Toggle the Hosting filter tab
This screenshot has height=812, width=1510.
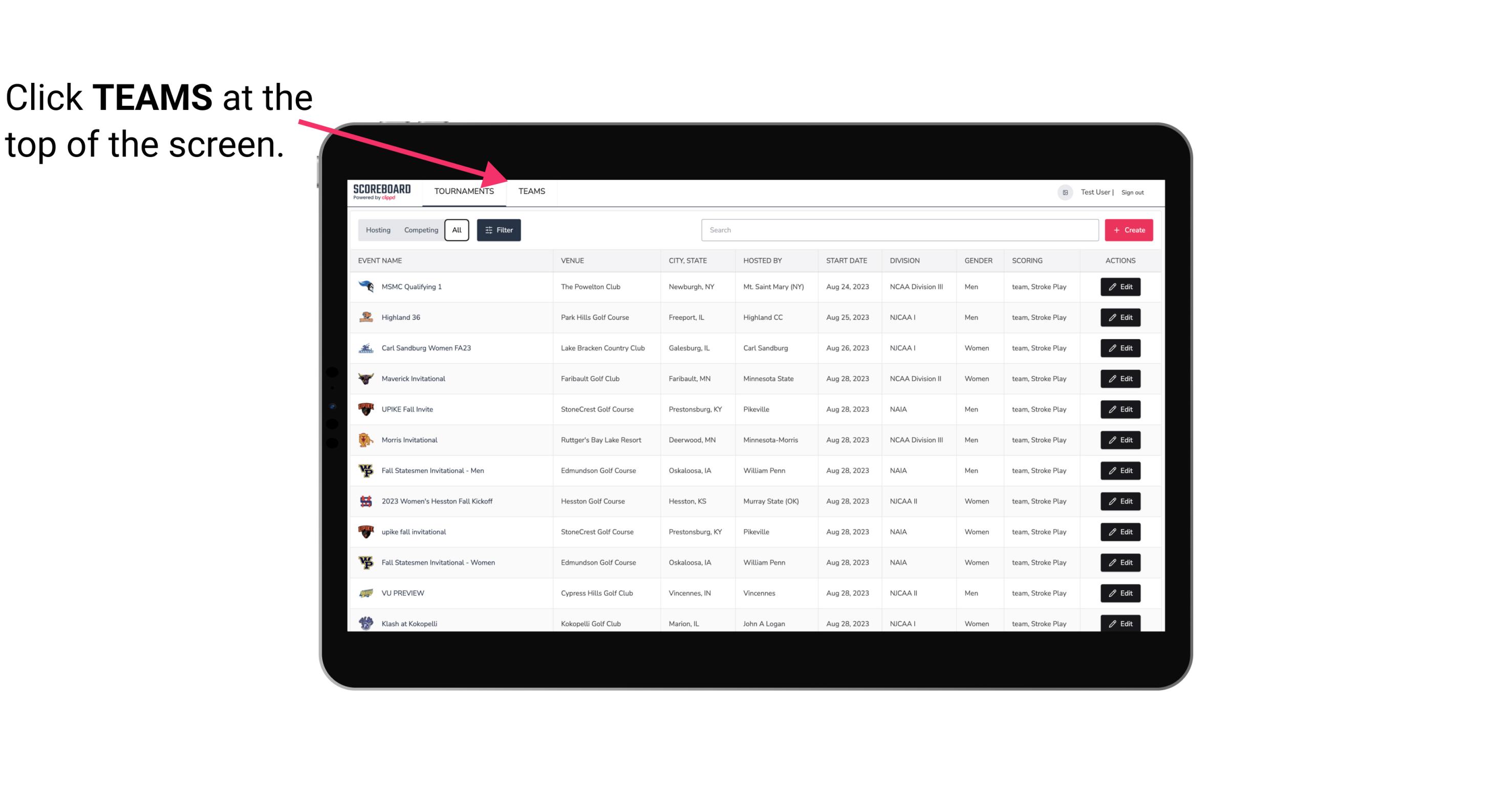[x=378, y=230]
